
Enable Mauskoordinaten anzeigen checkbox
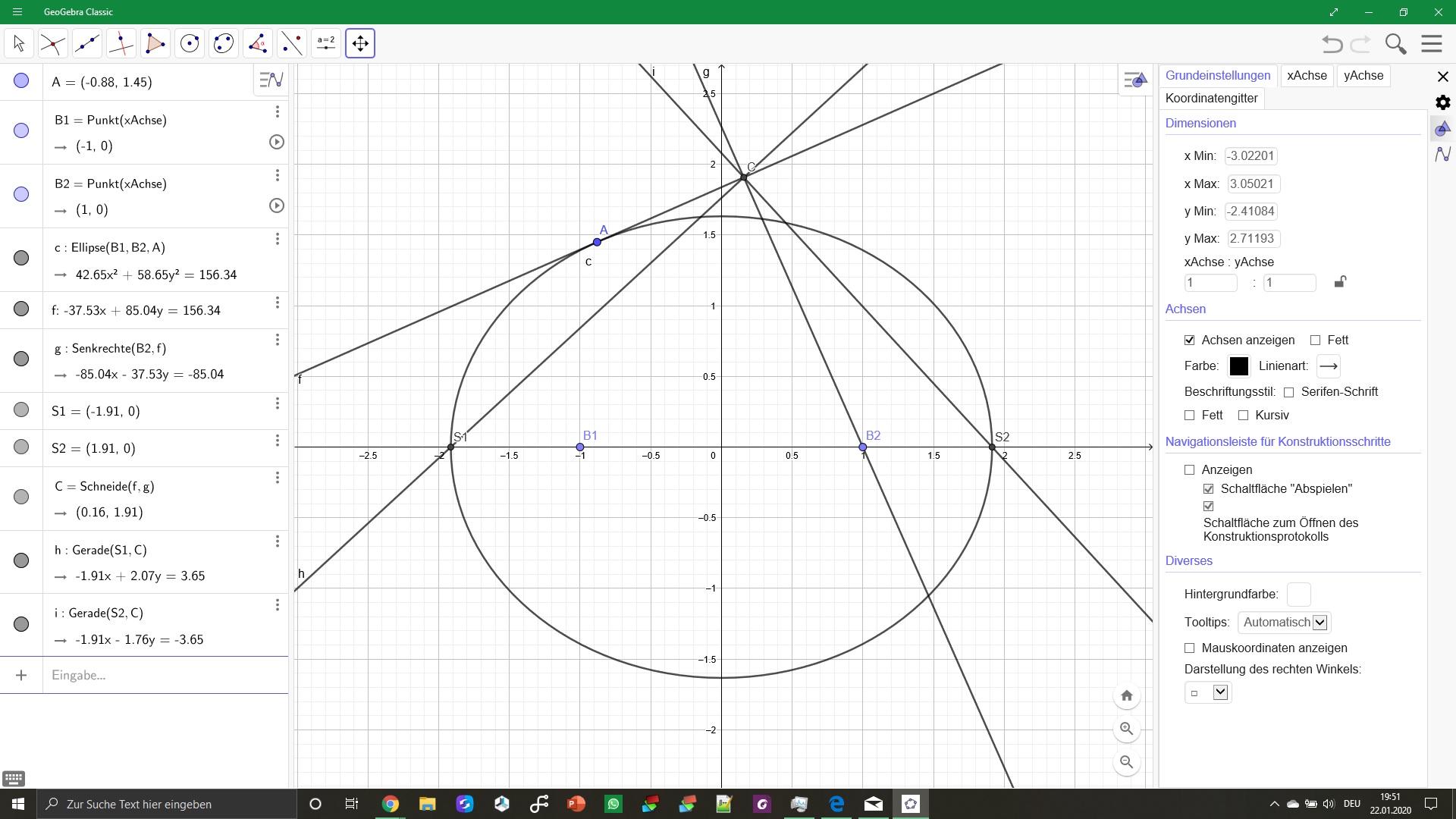pyautogui.click(x=1189, y=648)
